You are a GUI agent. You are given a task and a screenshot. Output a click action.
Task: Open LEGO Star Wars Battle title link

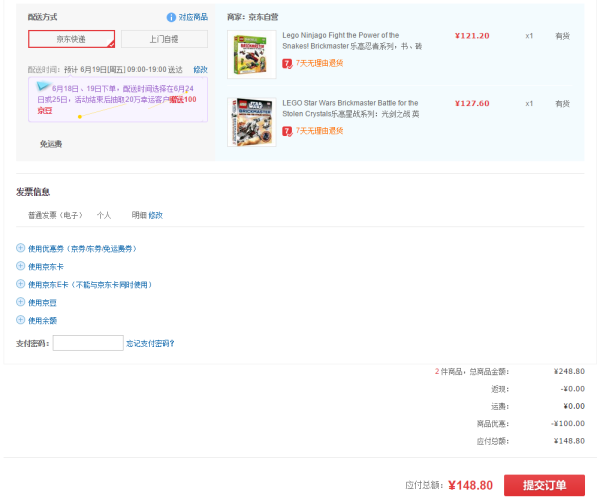click(351, 108)
